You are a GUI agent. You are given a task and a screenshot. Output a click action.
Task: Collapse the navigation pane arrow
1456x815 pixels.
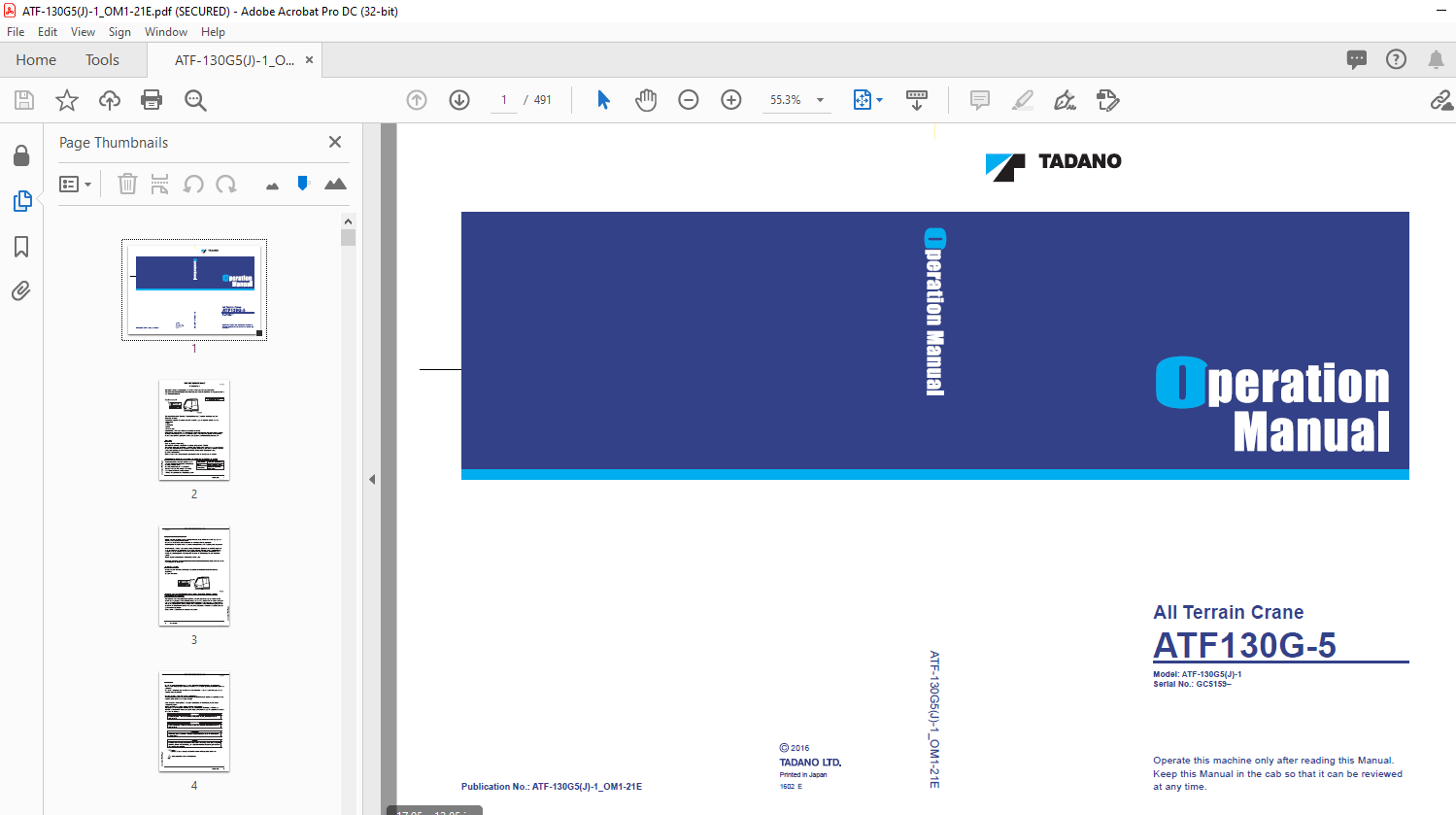coord(372,479)
